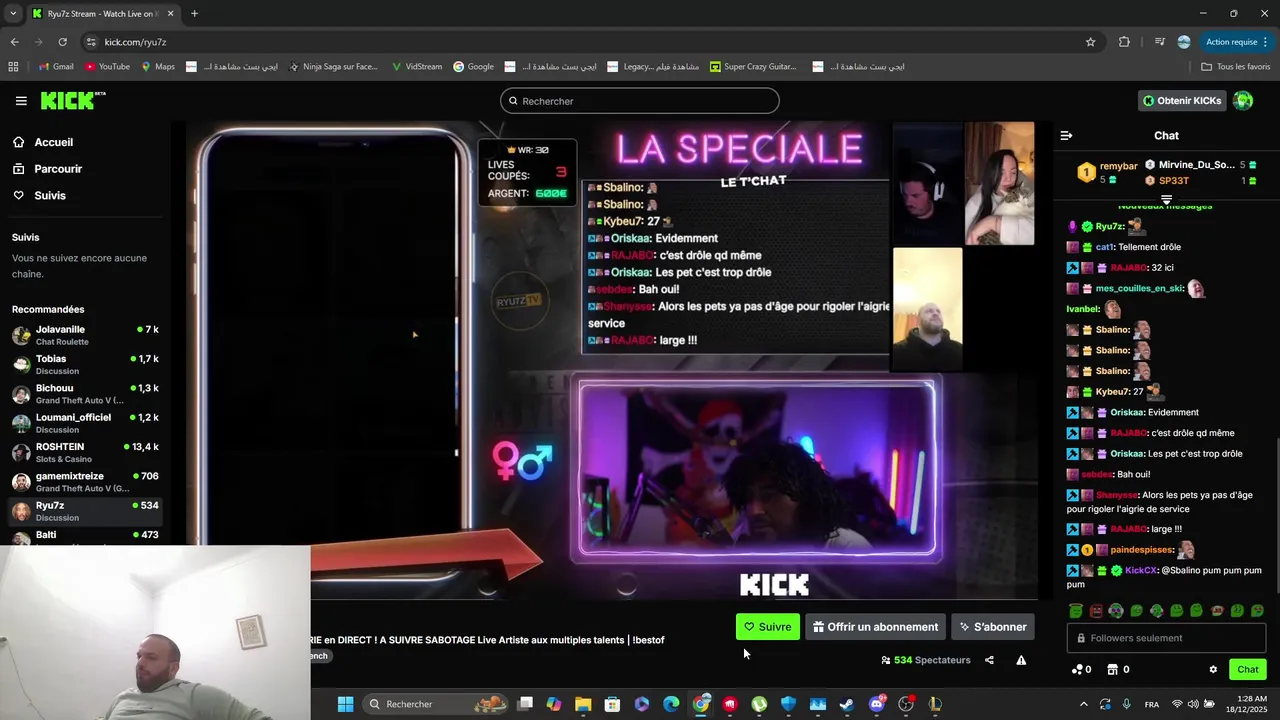Share the stream via share icon
Viewport: 1280px width, 720px height.
click(989, 660)
